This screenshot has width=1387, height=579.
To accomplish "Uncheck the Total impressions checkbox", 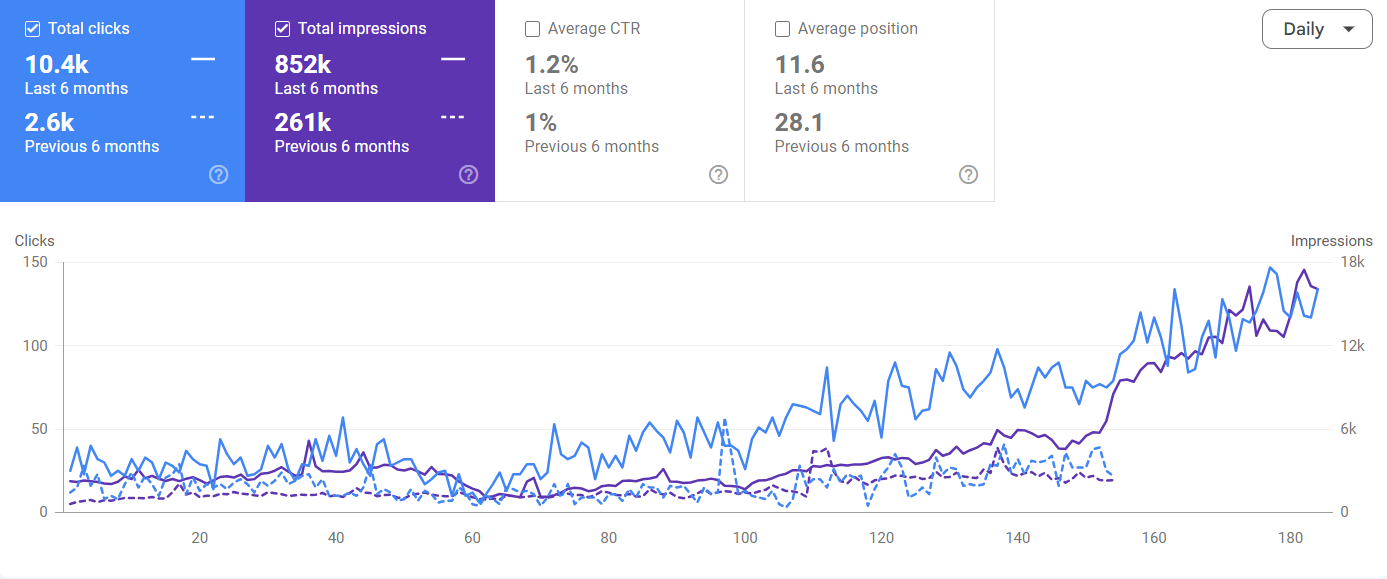I will (x=283, y=29).
